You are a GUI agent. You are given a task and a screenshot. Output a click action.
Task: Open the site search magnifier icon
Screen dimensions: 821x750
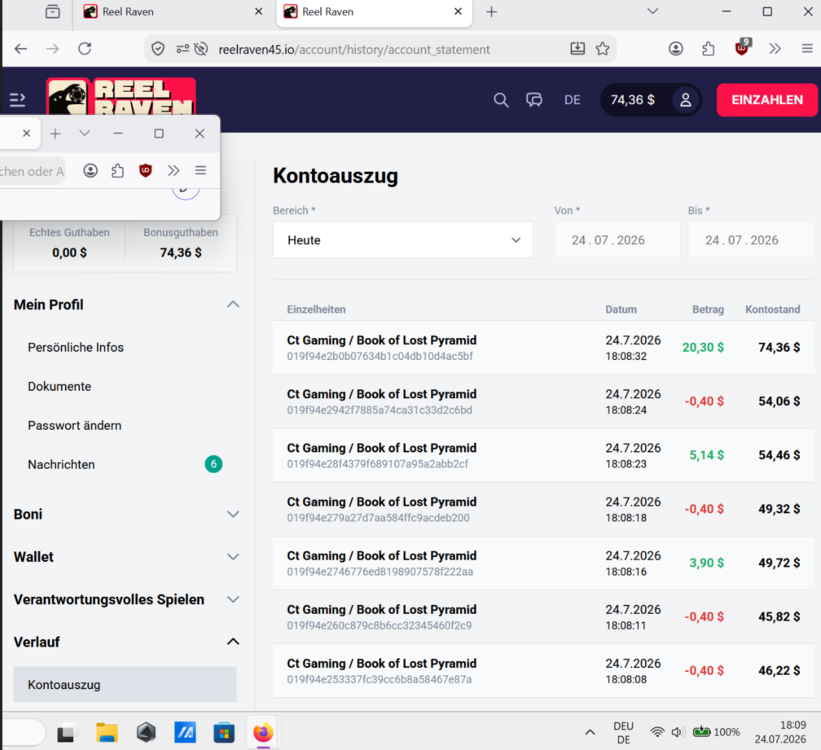501,100
